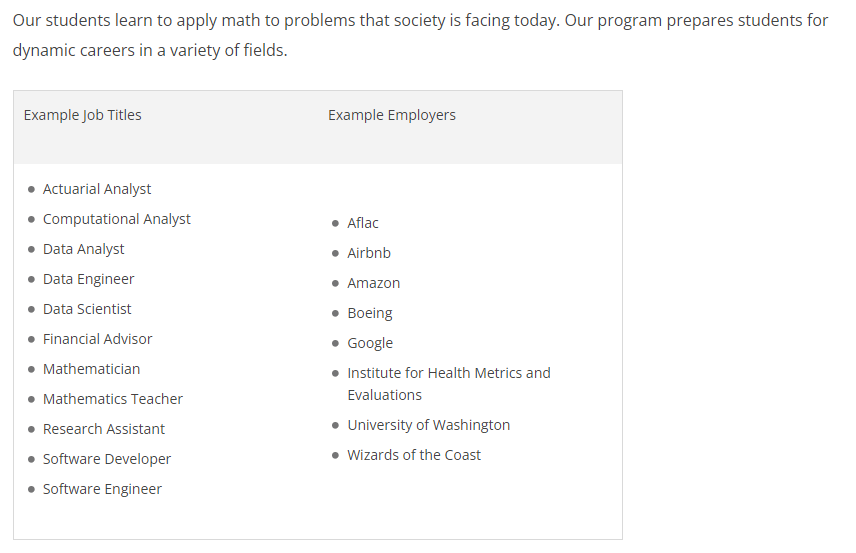Select Financial Advisor in the list

[x=97, y=339]
